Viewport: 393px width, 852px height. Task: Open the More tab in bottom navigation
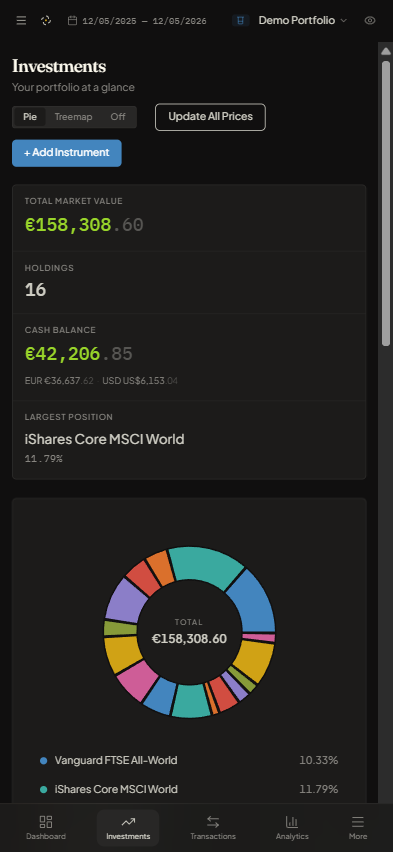[x=358, y=828]
